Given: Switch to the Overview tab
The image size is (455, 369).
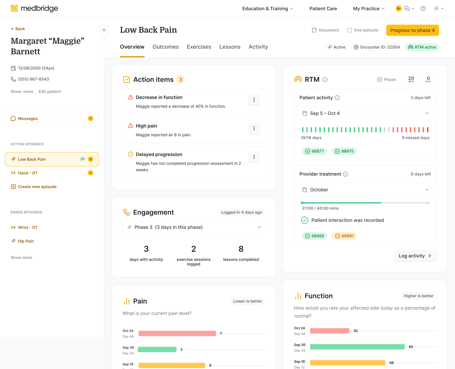Looking at the screenshot, I should (x=132, y=47).
